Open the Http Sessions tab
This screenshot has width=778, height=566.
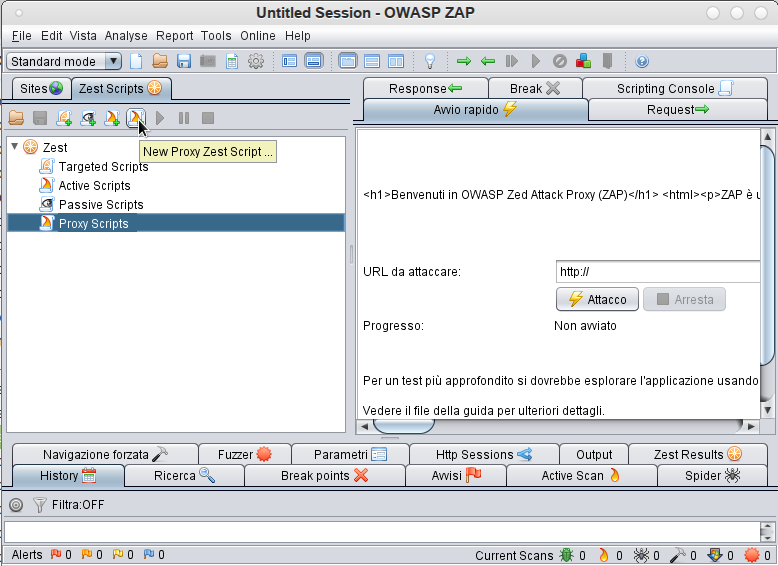pyautogui.click(x=484, y=454)
